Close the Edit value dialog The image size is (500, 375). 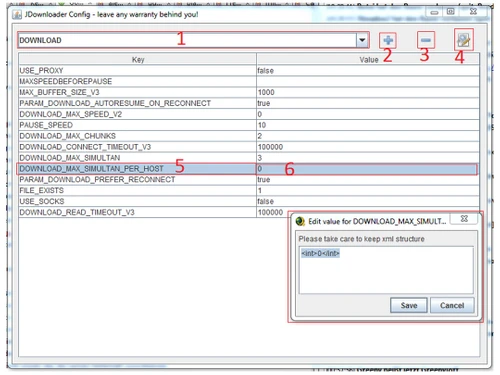click(x=464, y=219)
